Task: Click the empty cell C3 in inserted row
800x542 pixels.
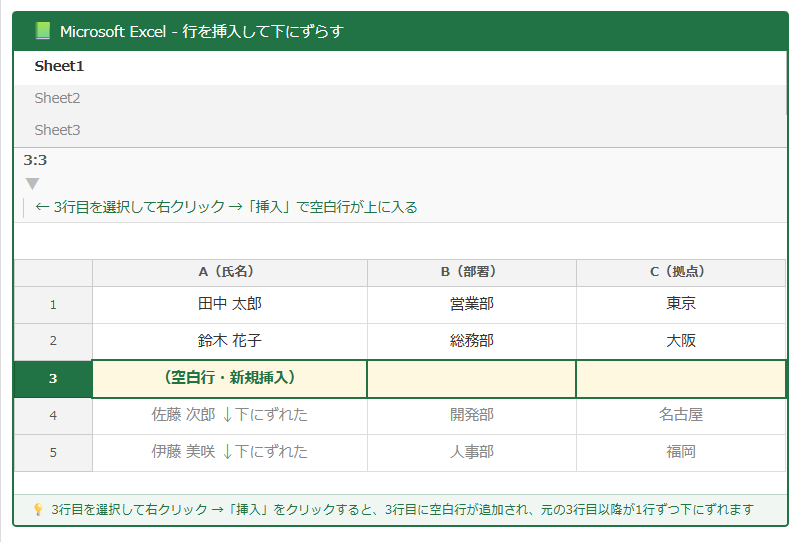Action: (680, 378)
